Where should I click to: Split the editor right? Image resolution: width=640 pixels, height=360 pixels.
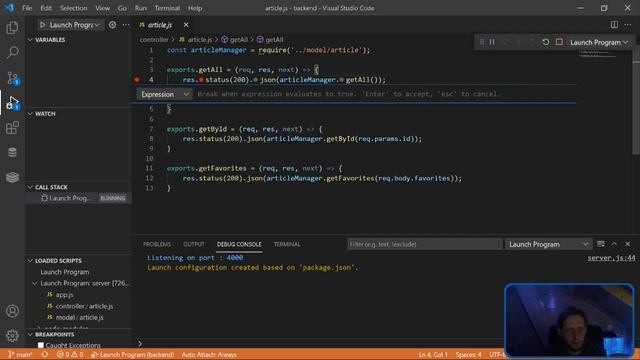(x=614, y=25)
